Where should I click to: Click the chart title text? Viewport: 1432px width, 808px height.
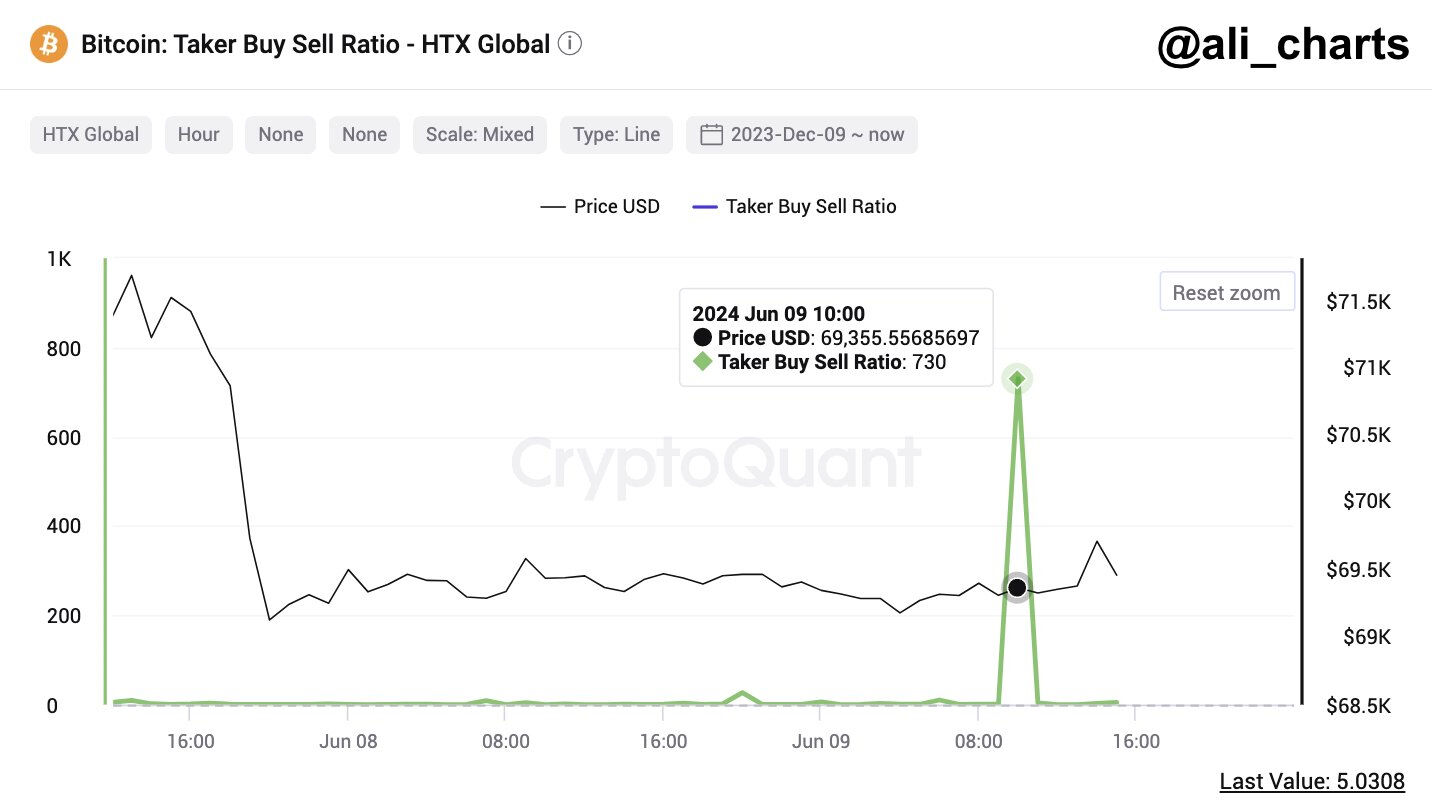click(315, 45)
